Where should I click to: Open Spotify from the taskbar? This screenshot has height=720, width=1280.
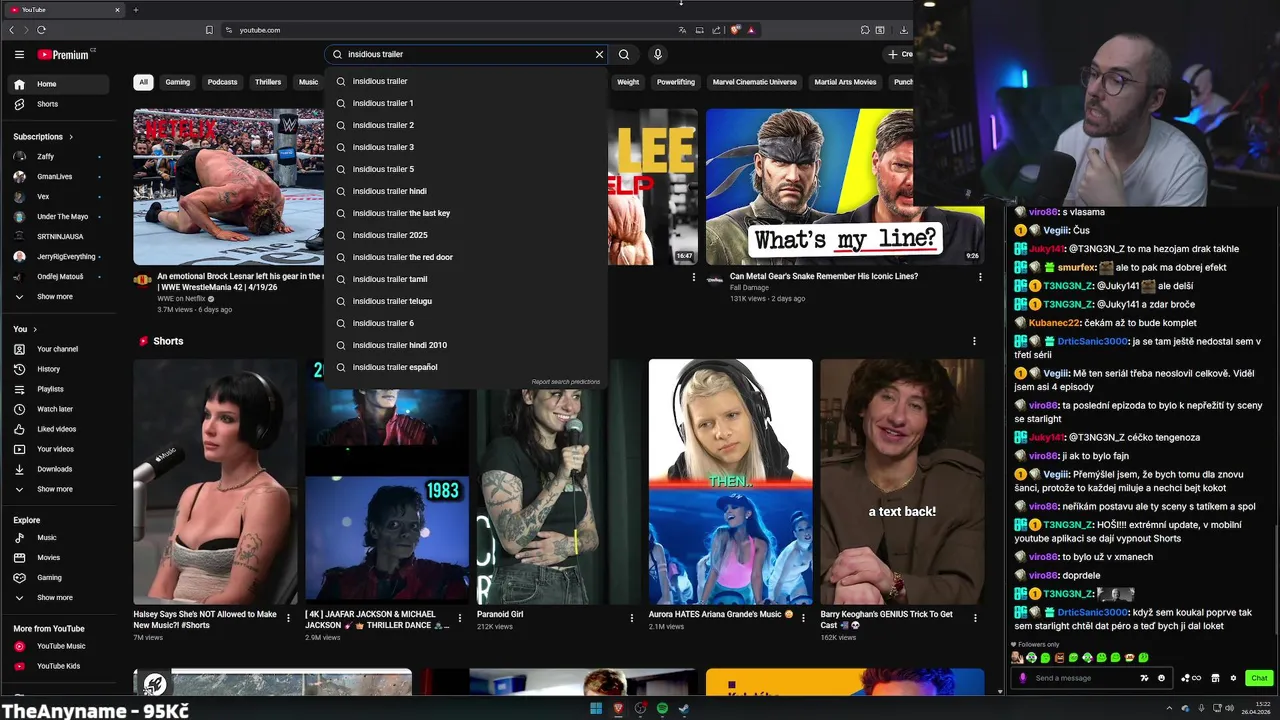[x=662, y=709]
